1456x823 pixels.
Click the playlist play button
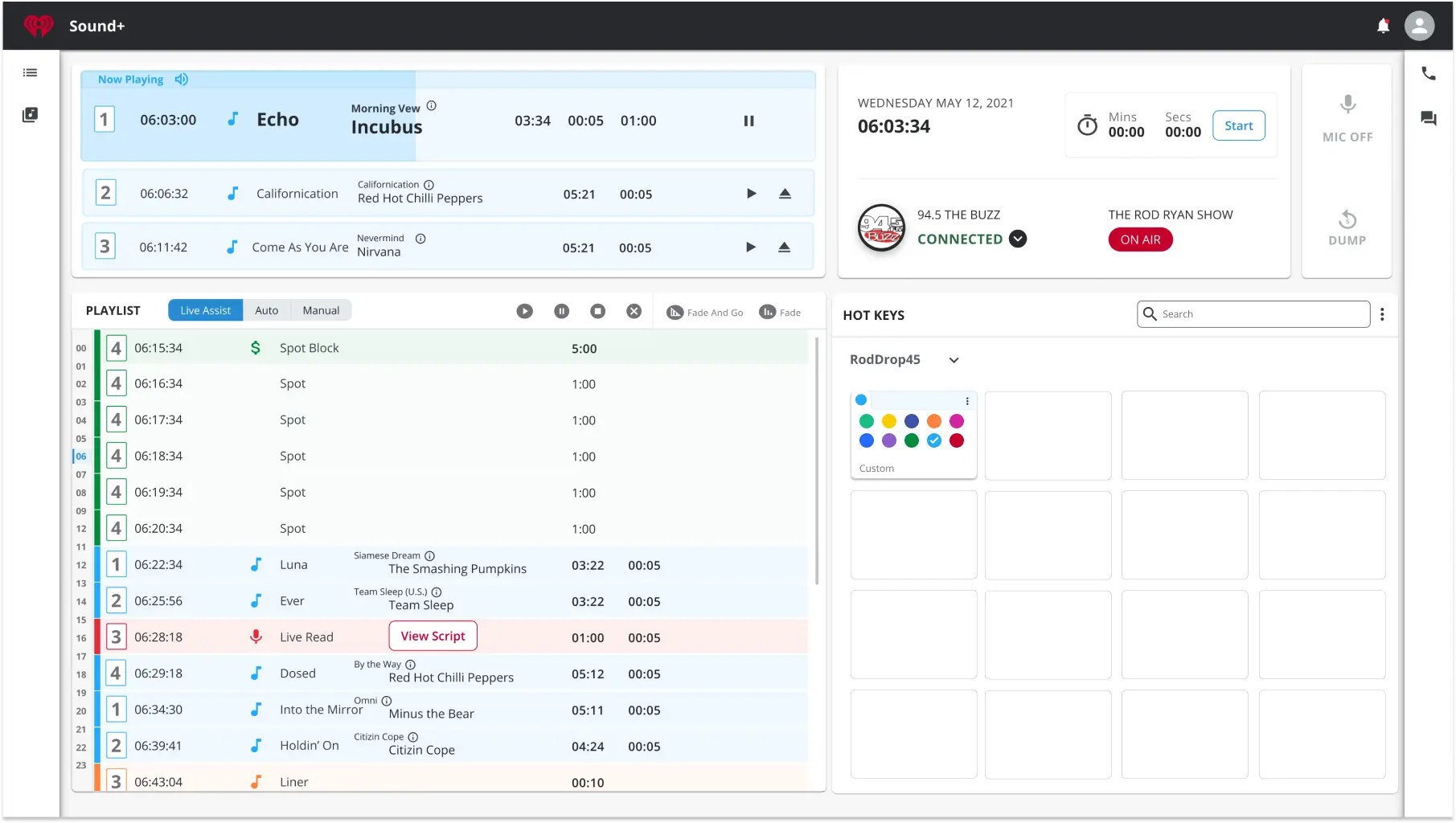pos(525,311)
